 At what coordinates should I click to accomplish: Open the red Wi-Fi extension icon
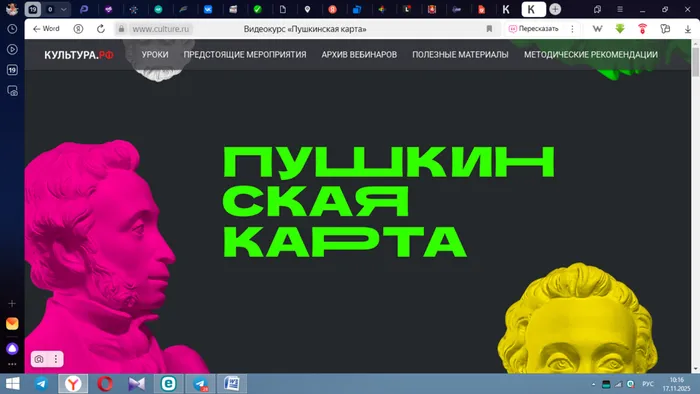click(x=642, y=29)
